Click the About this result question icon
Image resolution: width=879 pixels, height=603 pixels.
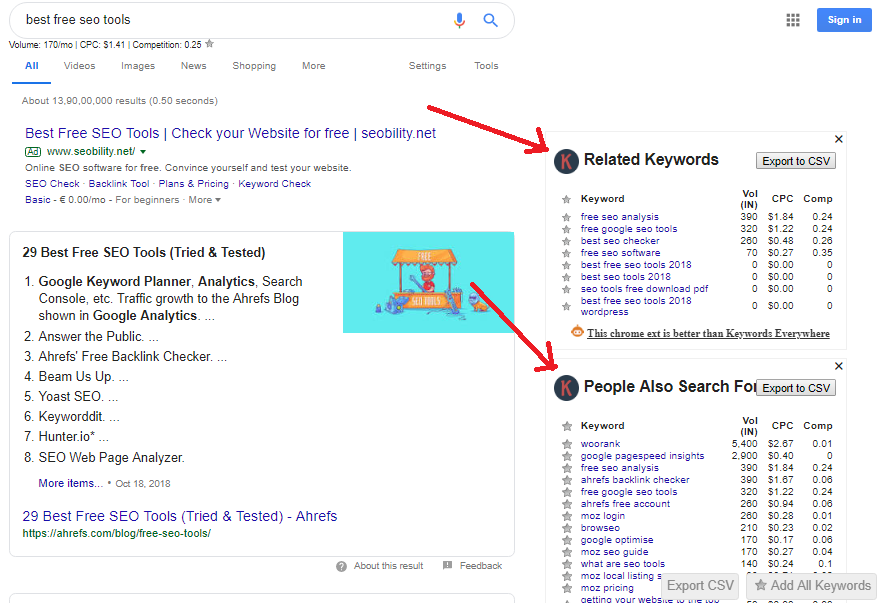click(x=341, y=567)
